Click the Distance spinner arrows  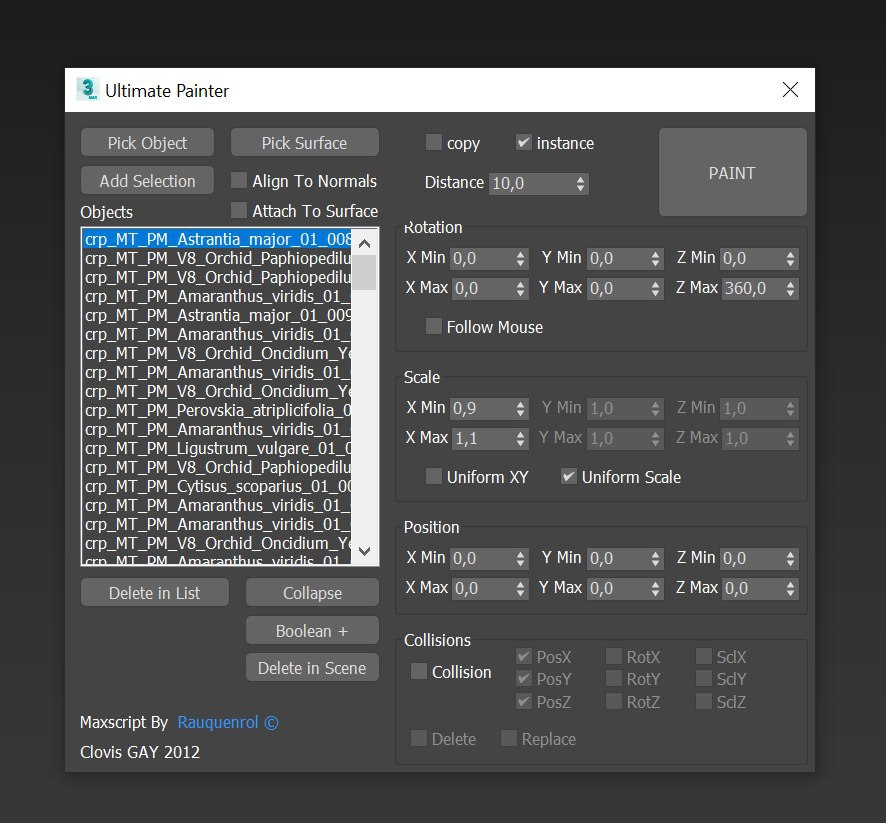point(580,184)
